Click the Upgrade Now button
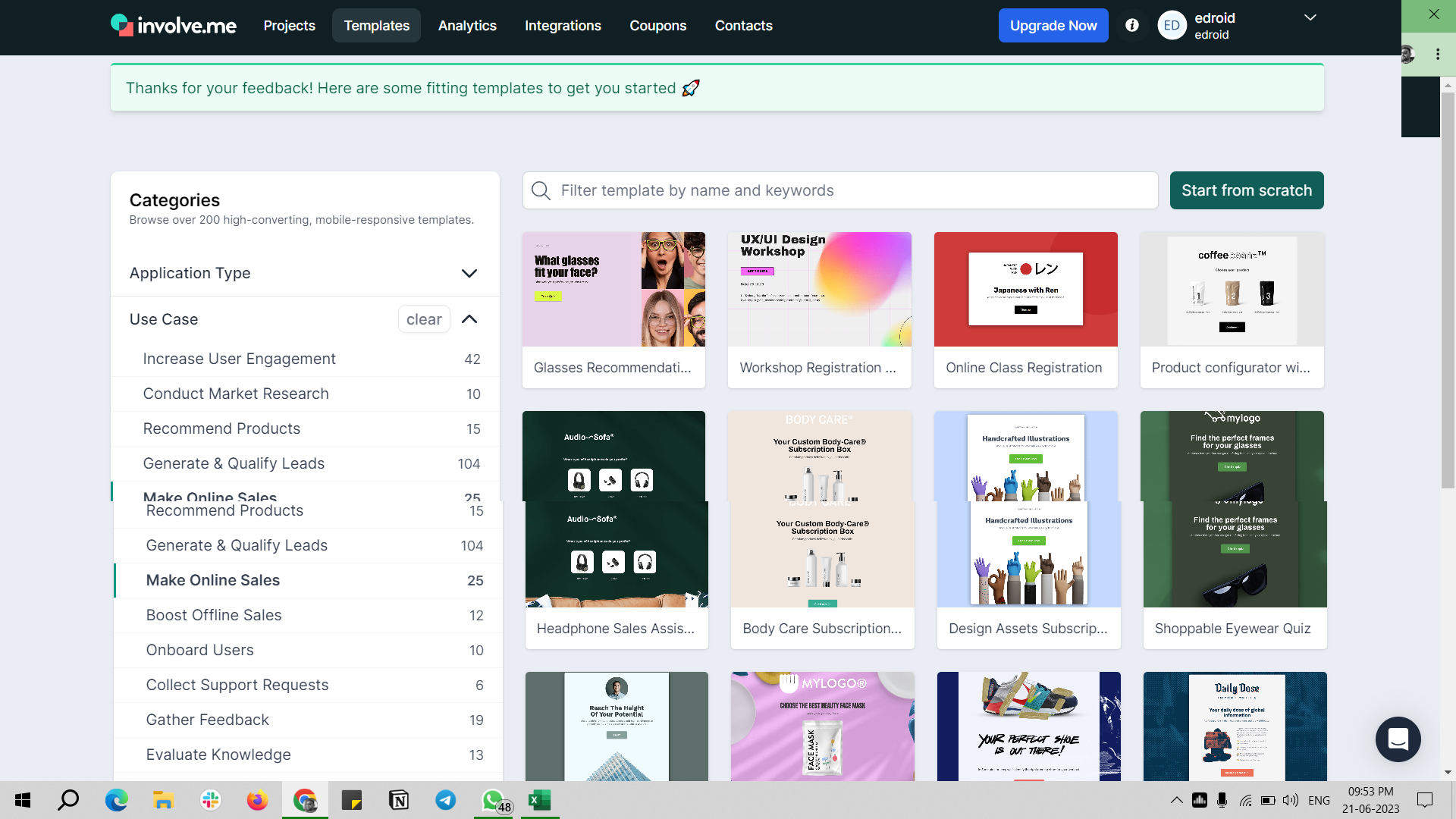Image resolution: width=1456 pixels, height=819 pixels. click(x=1053, y=25)
